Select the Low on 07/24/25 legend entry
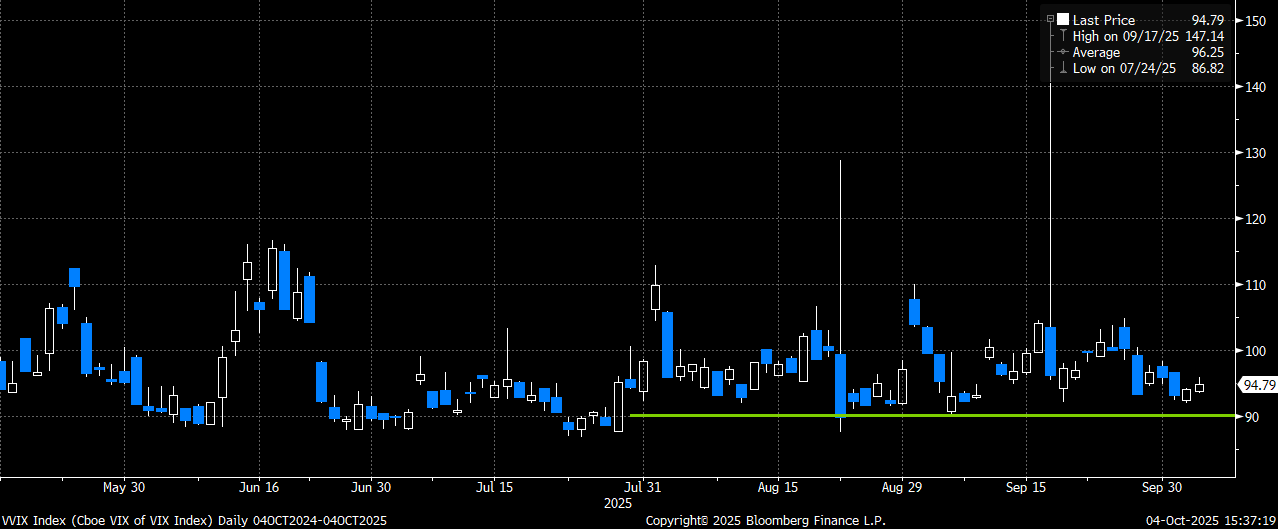Image resolution: width=1278 pixels, height=529 pixels. tap(1117, 68)
